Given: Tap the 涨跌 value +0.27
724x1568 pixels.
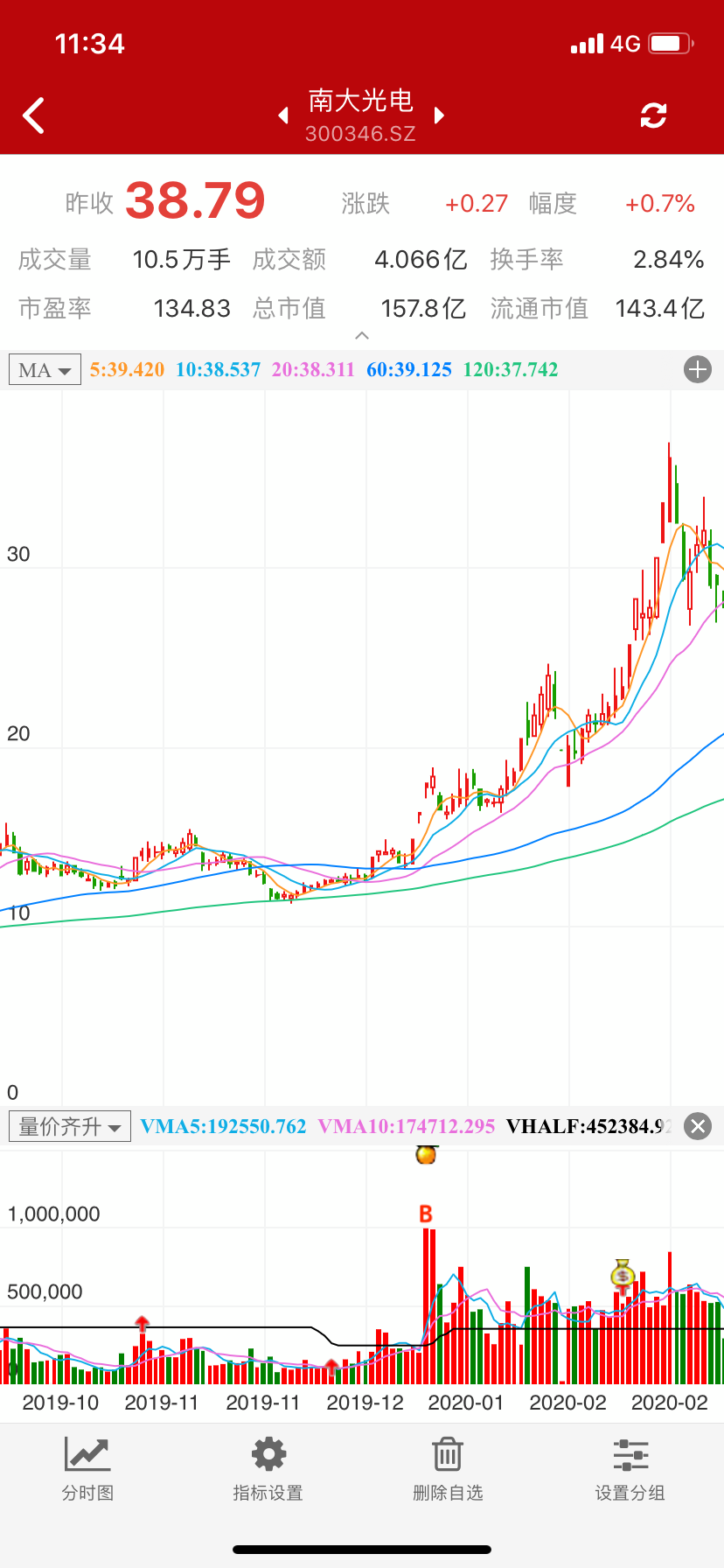Looking at the screenshot, I should 477,204.
